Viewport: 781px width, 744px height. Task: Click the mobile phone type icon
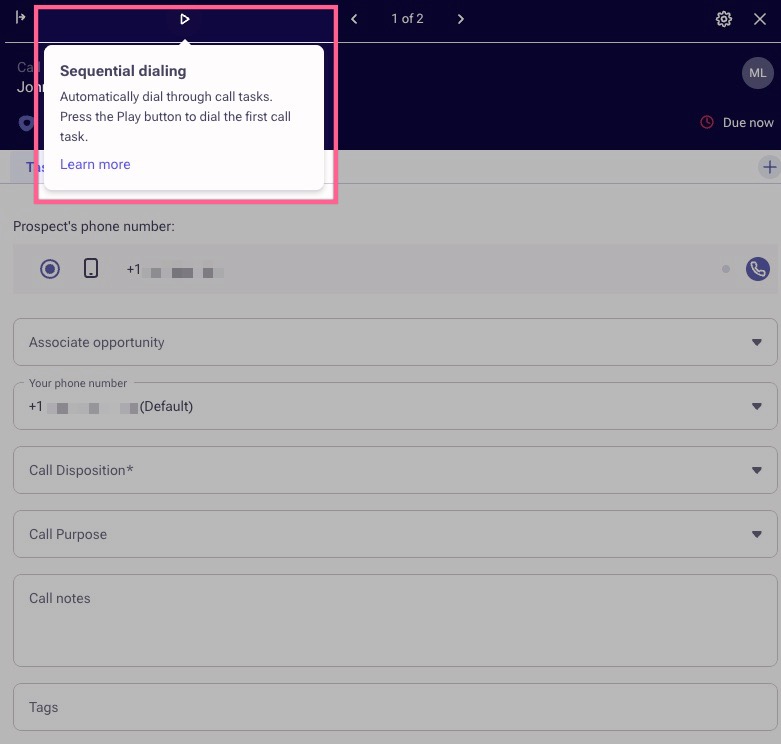91,268
